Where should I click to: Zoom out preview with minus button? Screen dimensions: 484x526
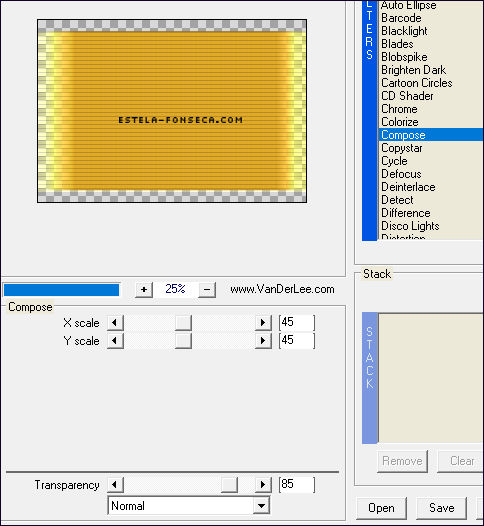pyautogui.click(x=207, y=289)
